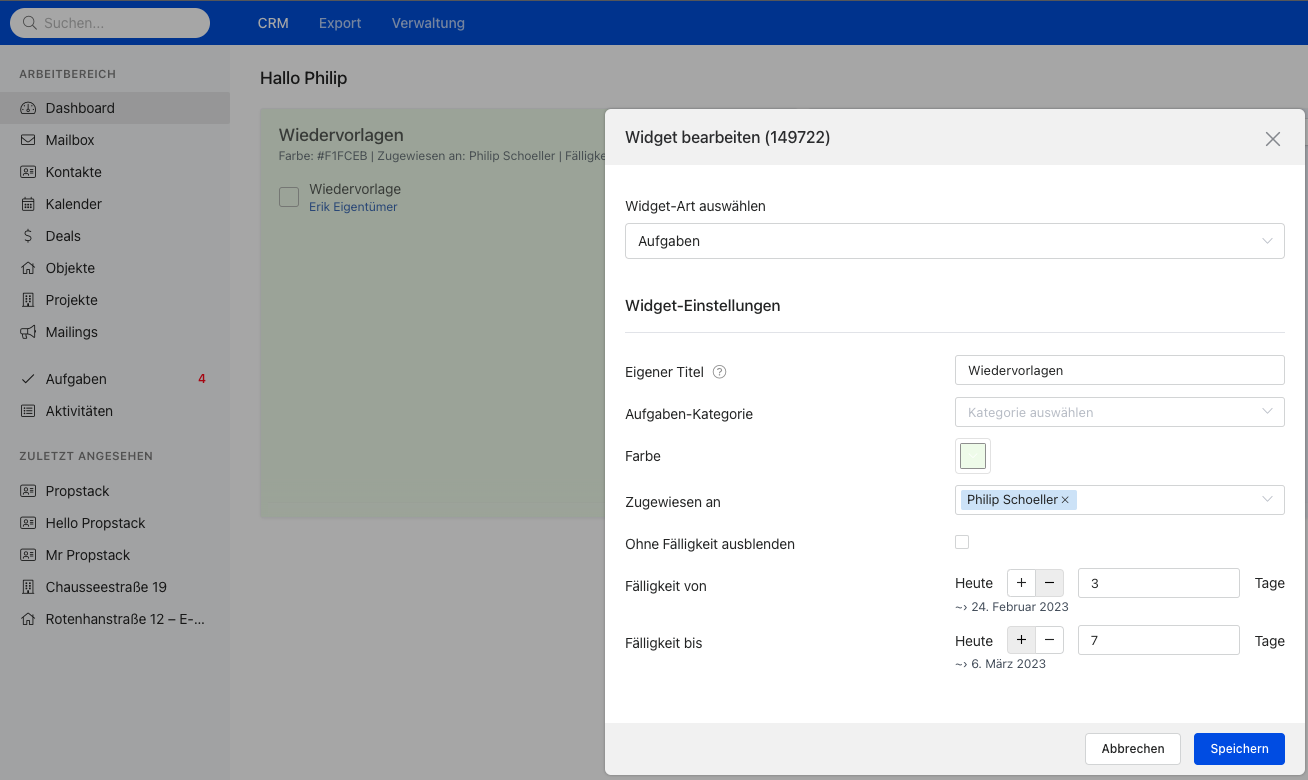This screenshot has height=780, width=1308.
Task: Click the Mailings megaphone icon
Action: 28,332
